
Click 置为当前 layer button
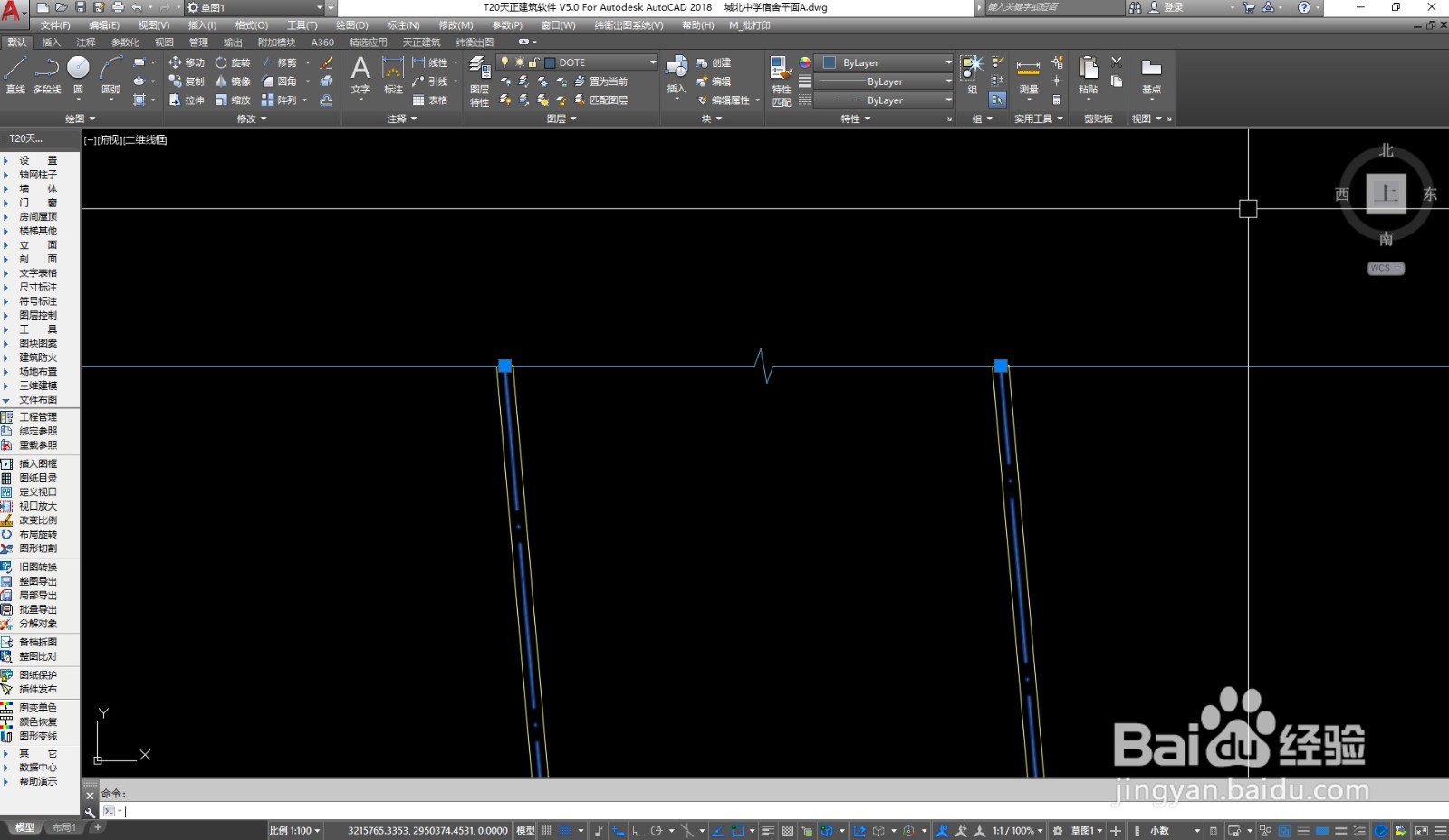tap(601, 81)
